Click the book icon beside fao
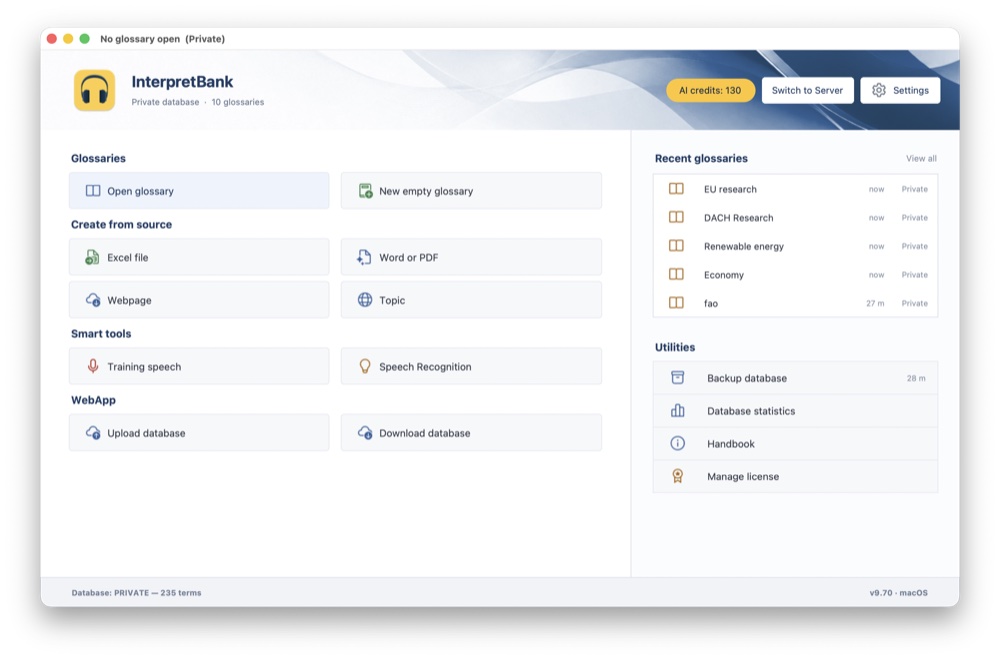The height and width of the screenshot is (660, 1000). click(x=676, y=303)
